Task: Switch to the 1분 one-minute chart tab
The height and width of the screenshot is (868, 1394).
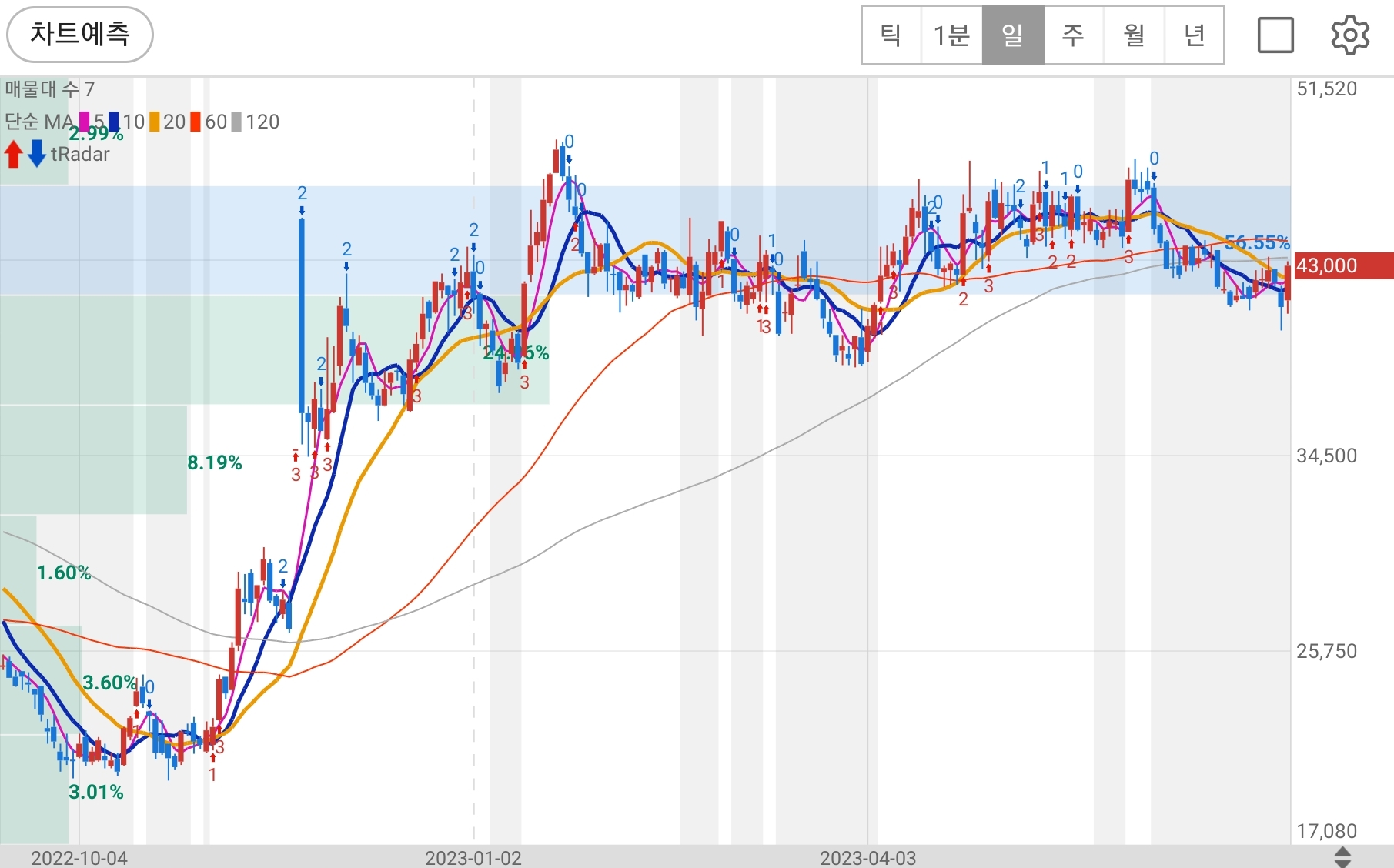Action: [x=951, y=35]
